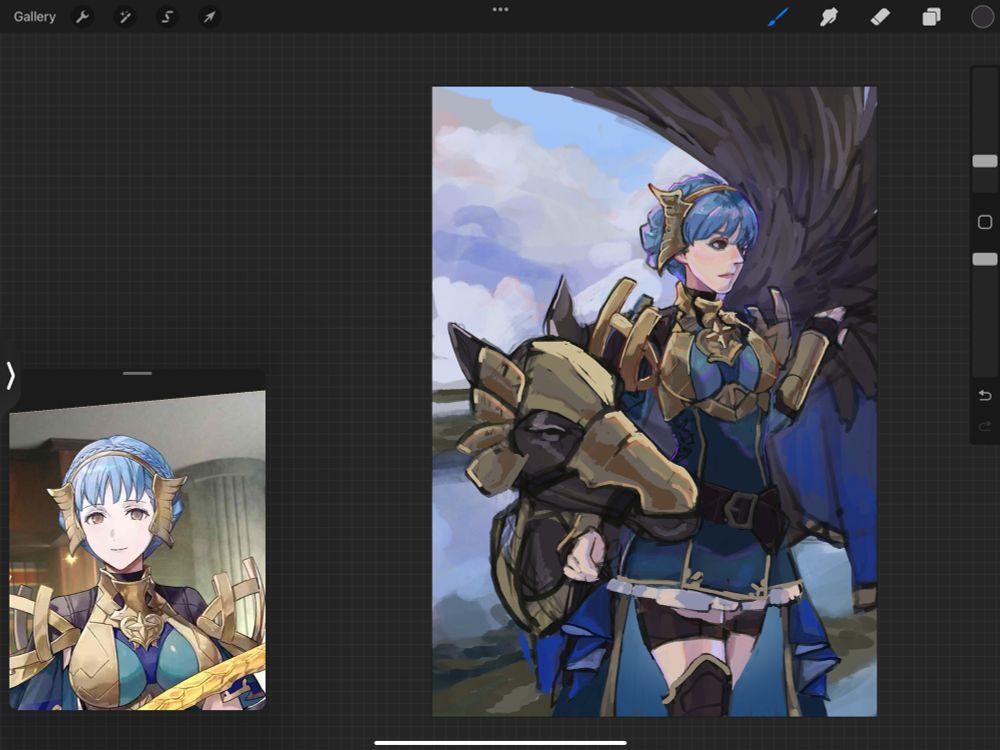Open the Adjustments magic wand menu
The image size is (1000, 750).
pos(124,17)
